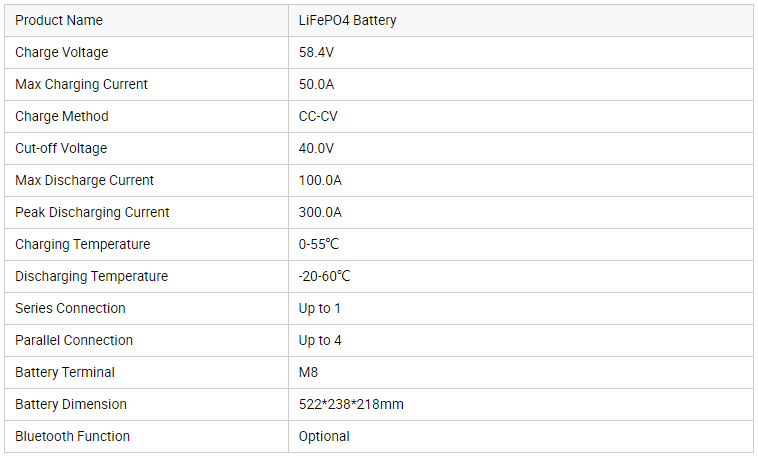Viewport: 758px width, 458px height.
Task: Click the "Charging Temperature" label cell
Action: (x=83, y=245)
